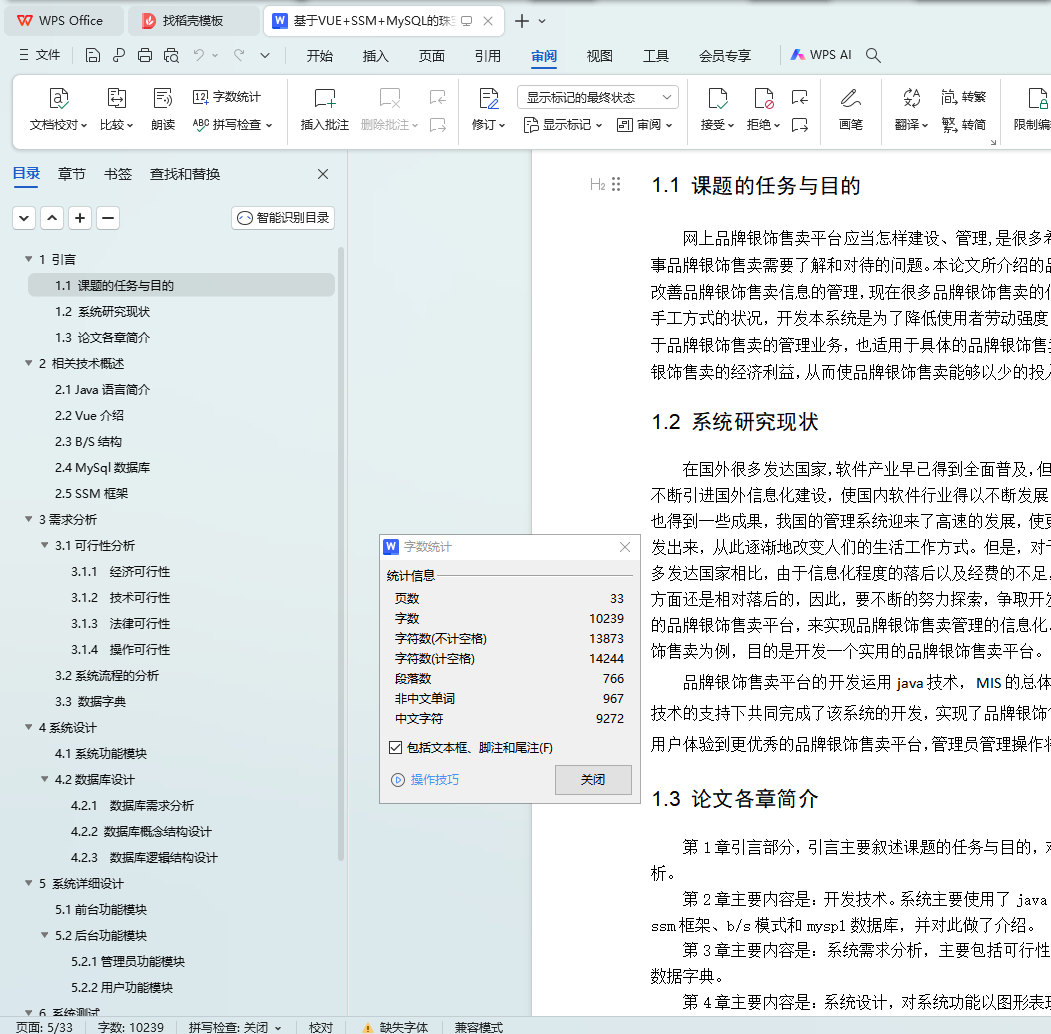Screen dimensions: 1051x1034
Task: Switch to the 开始 ribbon tab
Action: [x=320, y=56]
